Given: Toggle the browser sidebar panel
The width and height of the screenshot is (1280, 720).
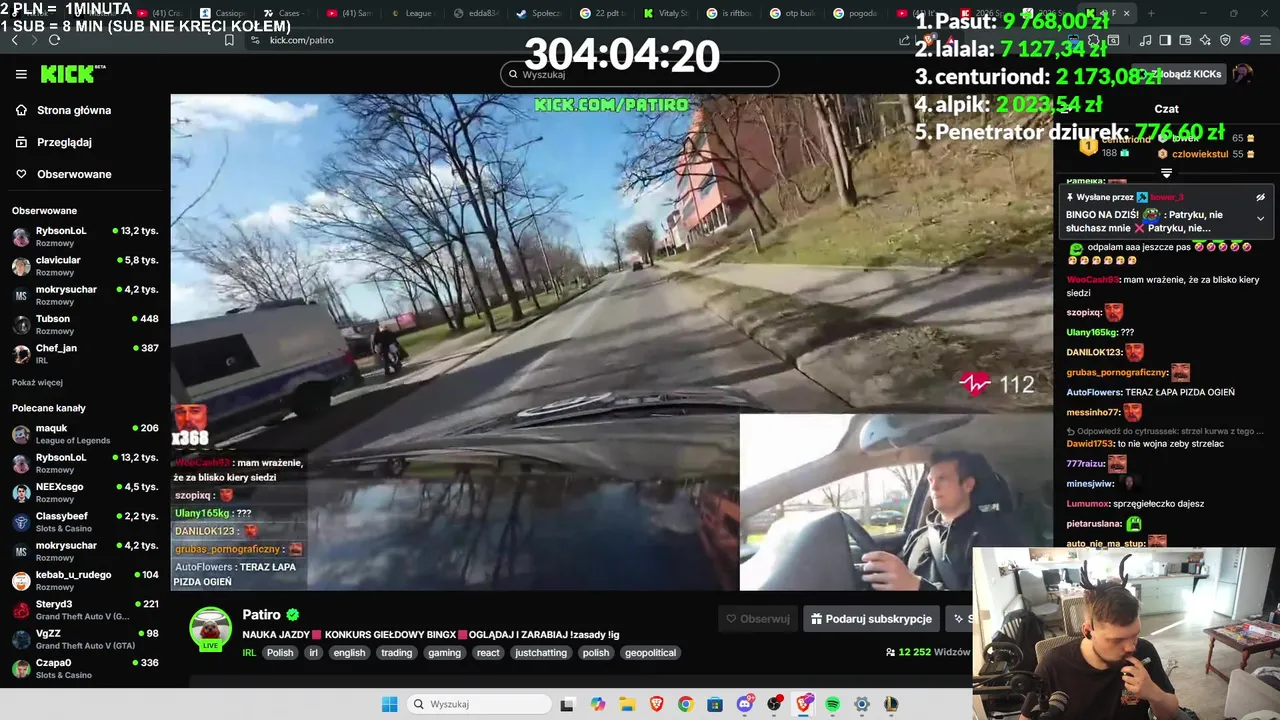Looking at the screenshot, I should point(1165,40).
